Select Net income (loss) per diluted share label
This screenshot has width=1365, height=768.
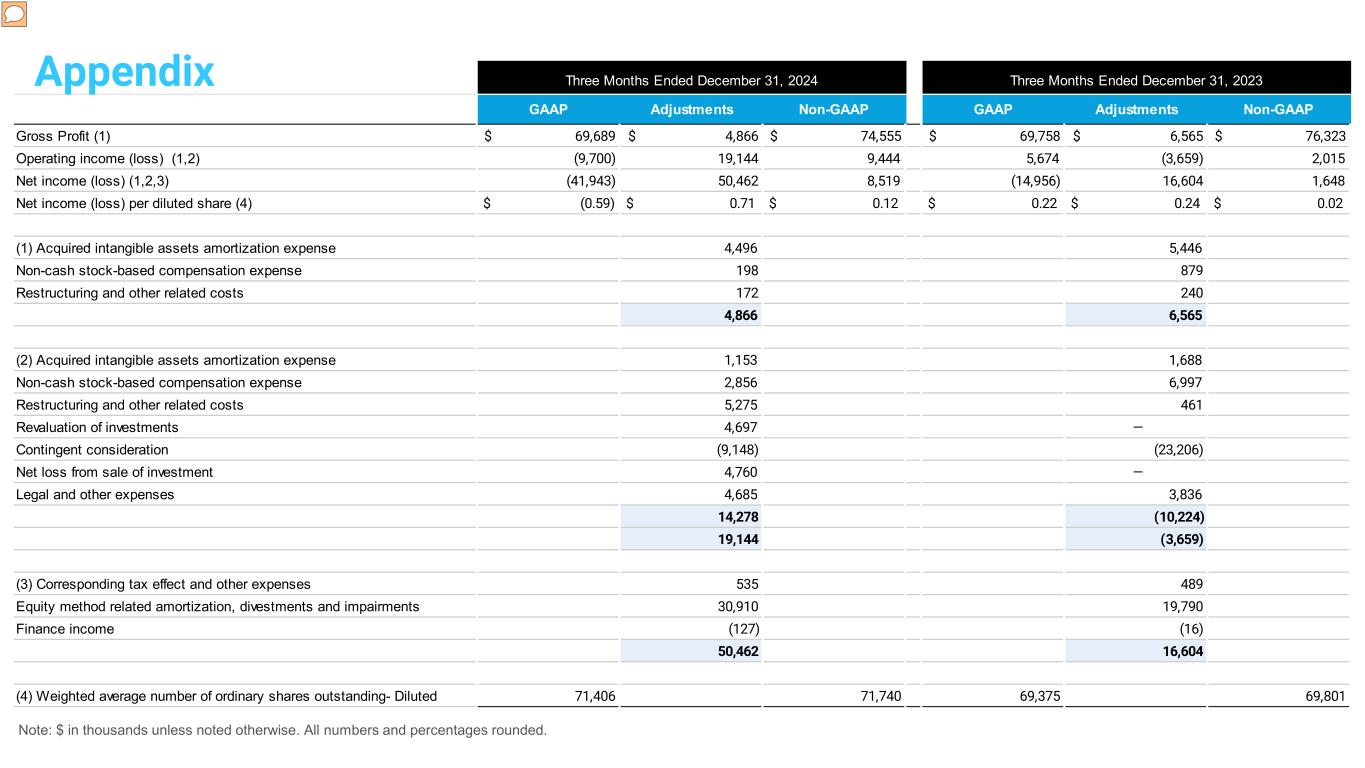click(134, 203)
